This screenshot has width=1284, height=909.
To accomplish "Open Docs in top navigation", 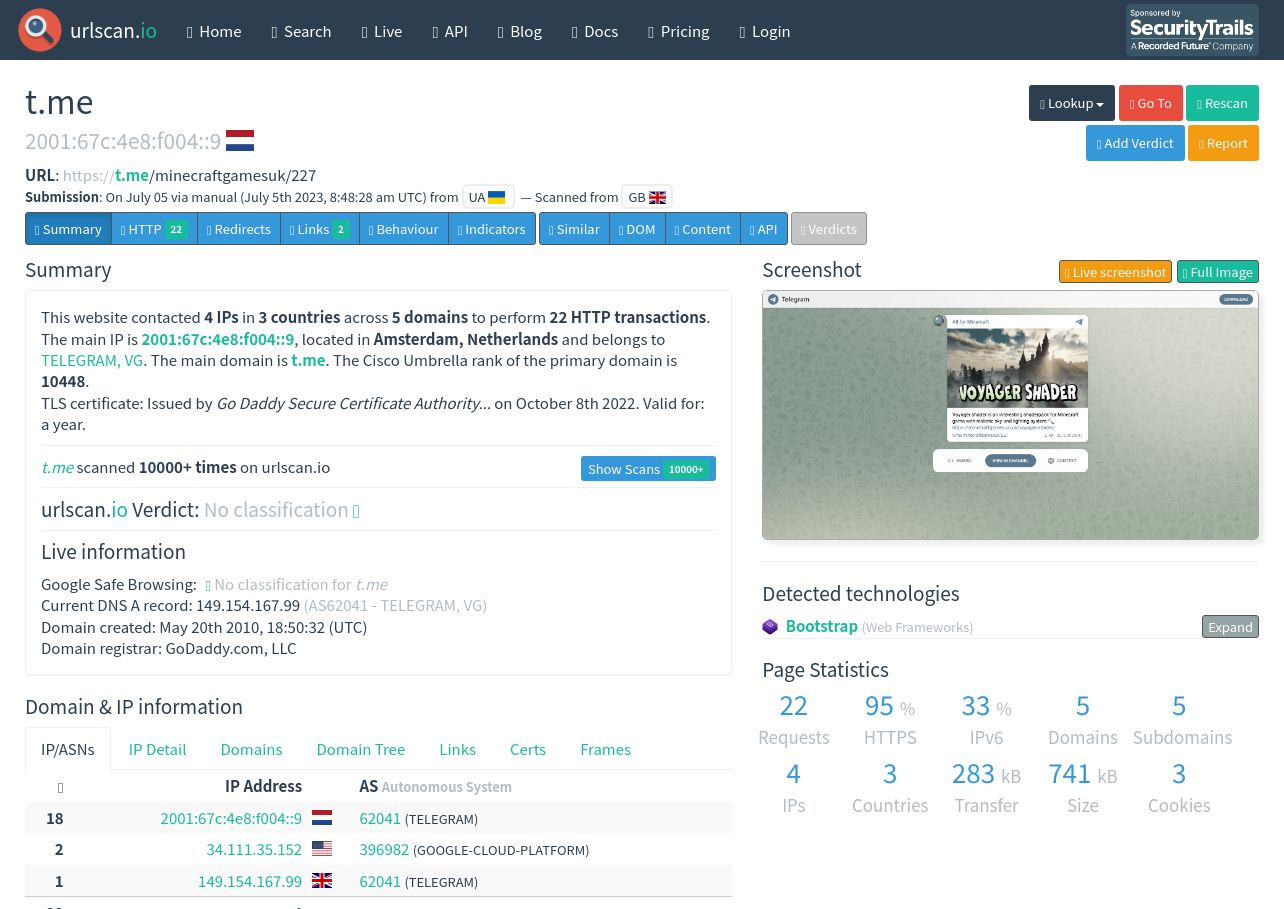I will (x=595, y=31).
